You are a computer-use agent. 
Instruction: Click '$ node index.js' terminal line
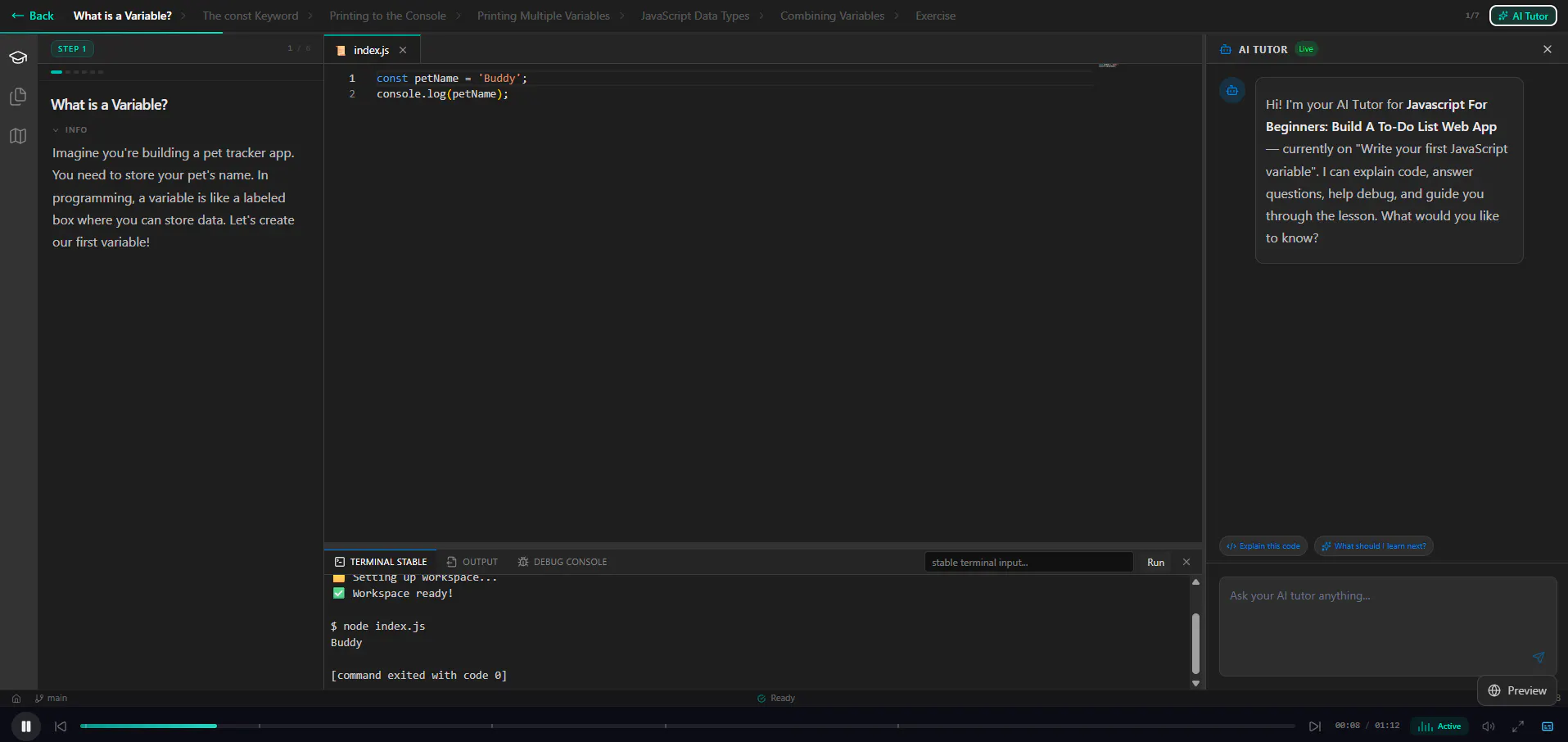click(377, 627)
